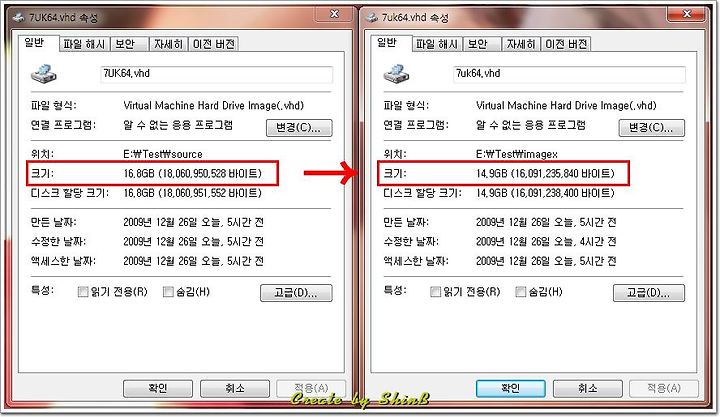Screen dimensions: 720x417
Task: Click 변경(C)... button in left dialog
Action: click(x=299, y=128)
